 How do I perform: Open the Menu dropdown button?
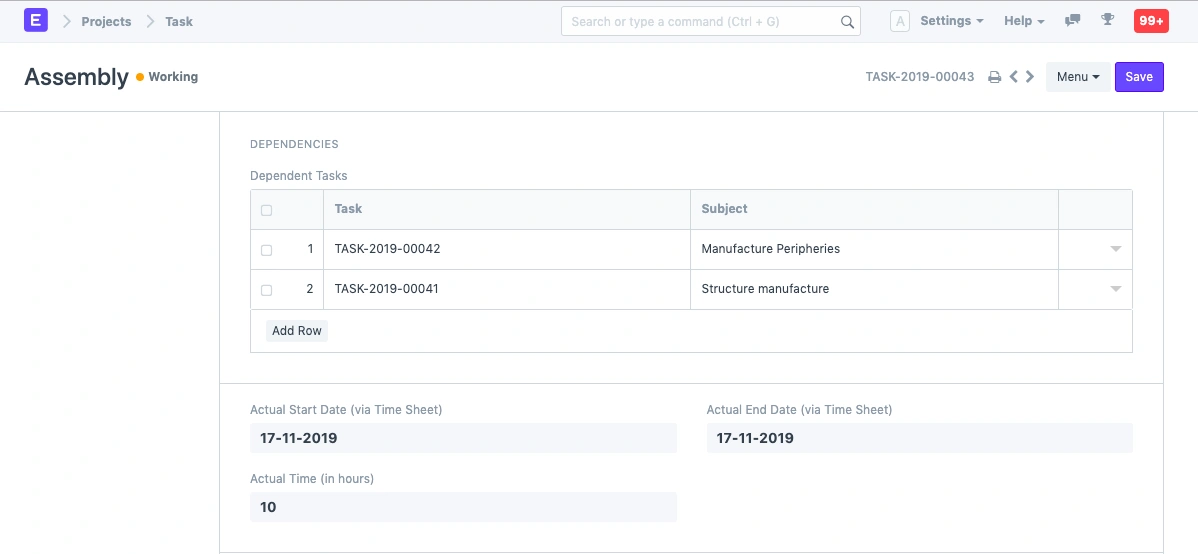1077,77
